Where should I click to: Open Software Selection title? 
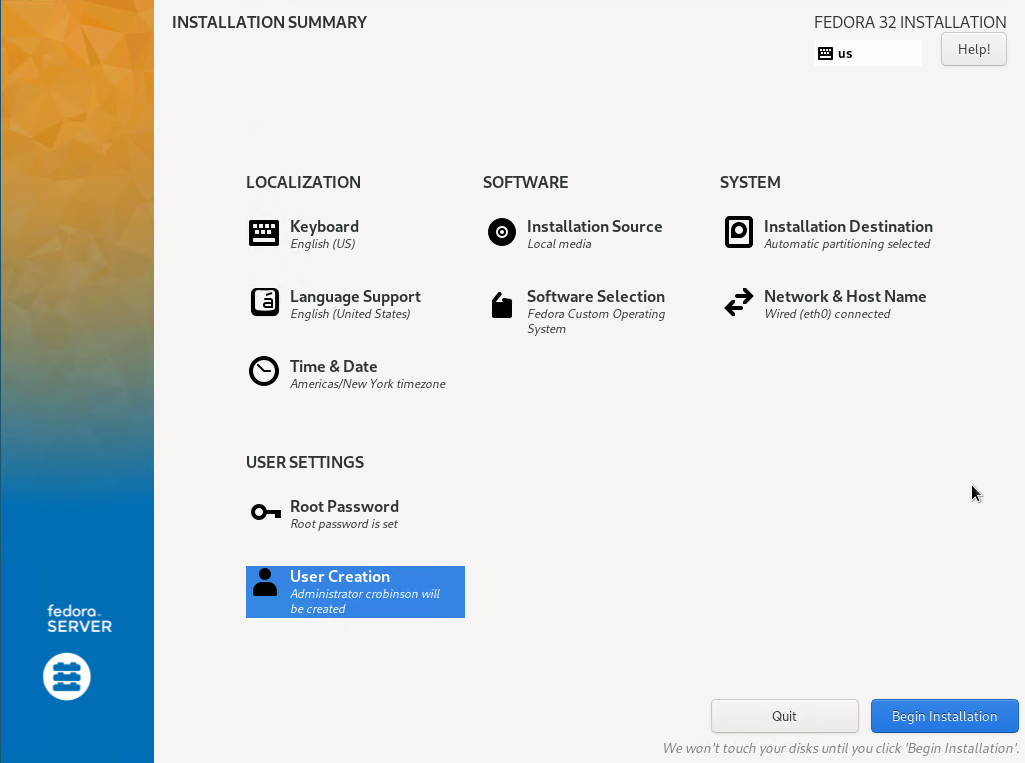(596, 296)
